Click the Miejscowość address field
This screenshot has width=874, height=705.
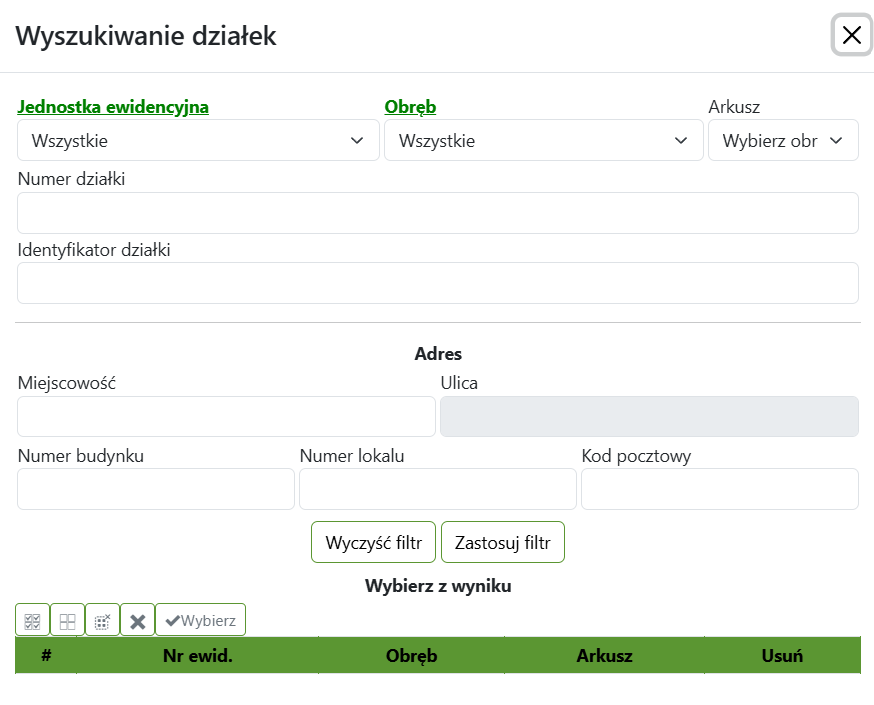point(226,416)
